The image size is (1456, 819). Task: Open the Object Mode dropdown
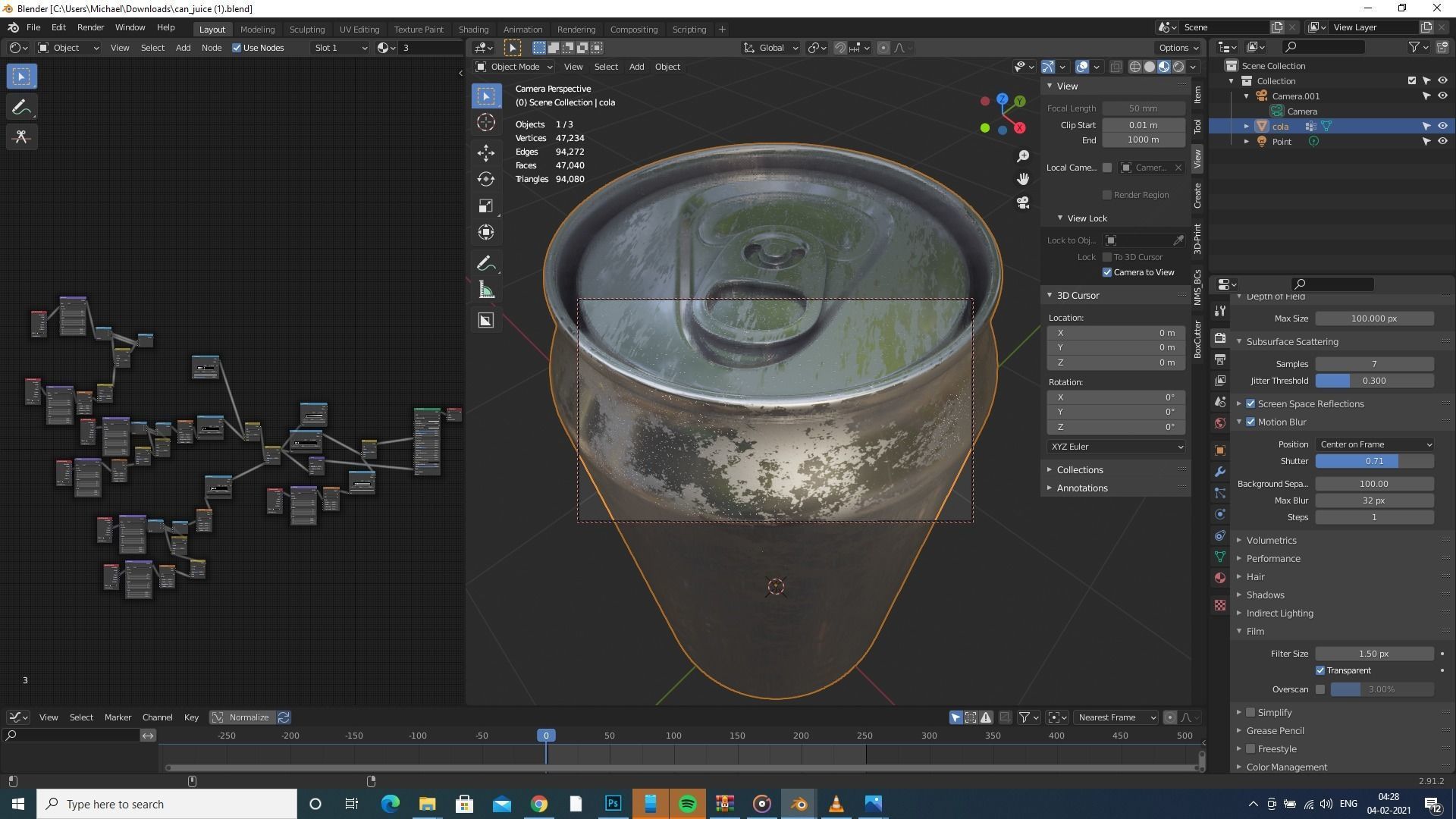click(514, 67)
